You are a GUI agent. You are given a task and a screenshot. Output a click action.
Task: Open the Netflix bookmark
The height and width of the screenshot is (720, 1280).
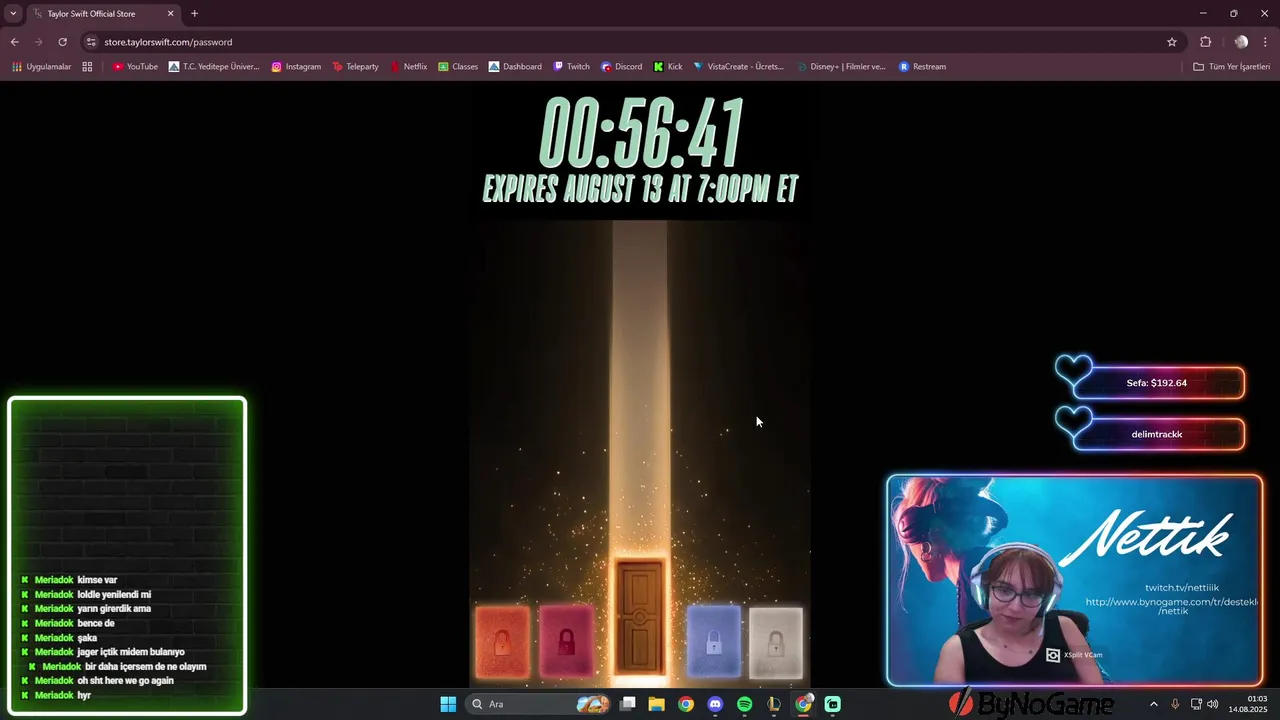(x=408, y=67)
